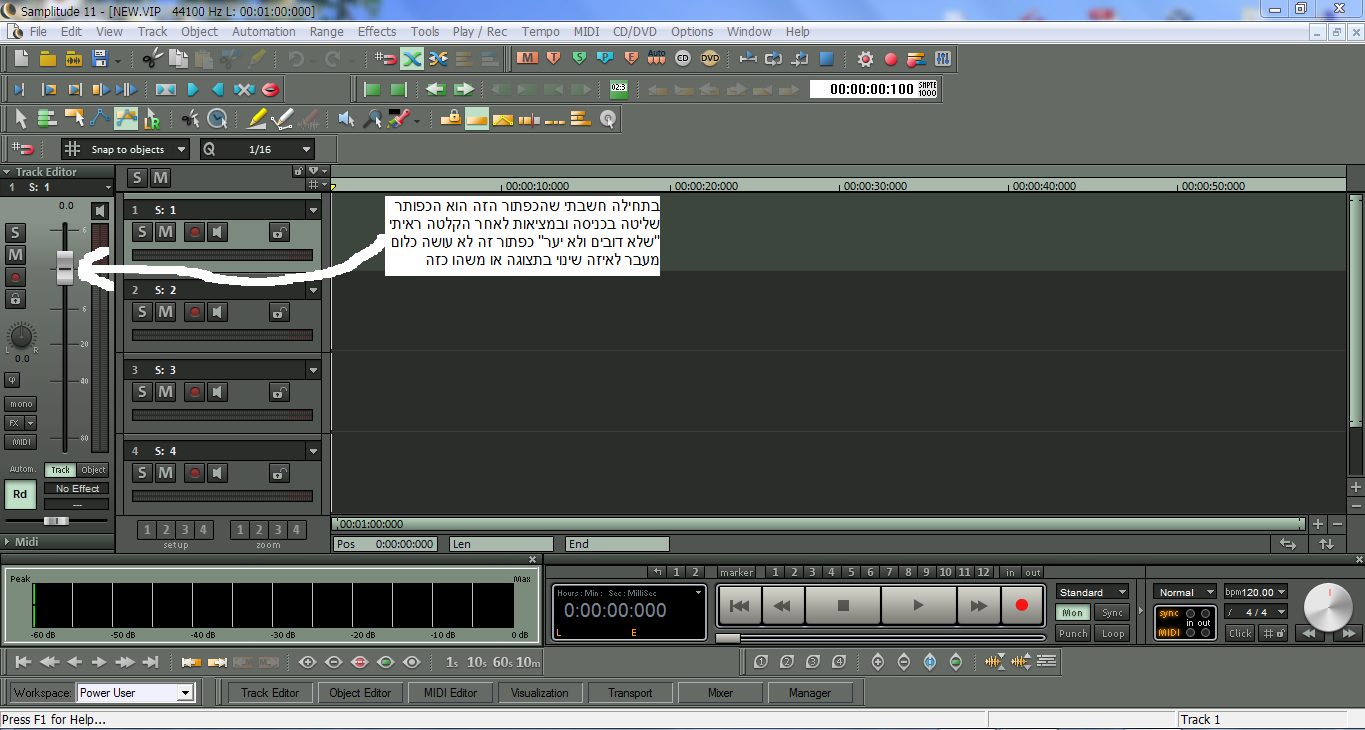Click the curve automation mouse mode icon
Screen dimensions: 1365x730
99,119
